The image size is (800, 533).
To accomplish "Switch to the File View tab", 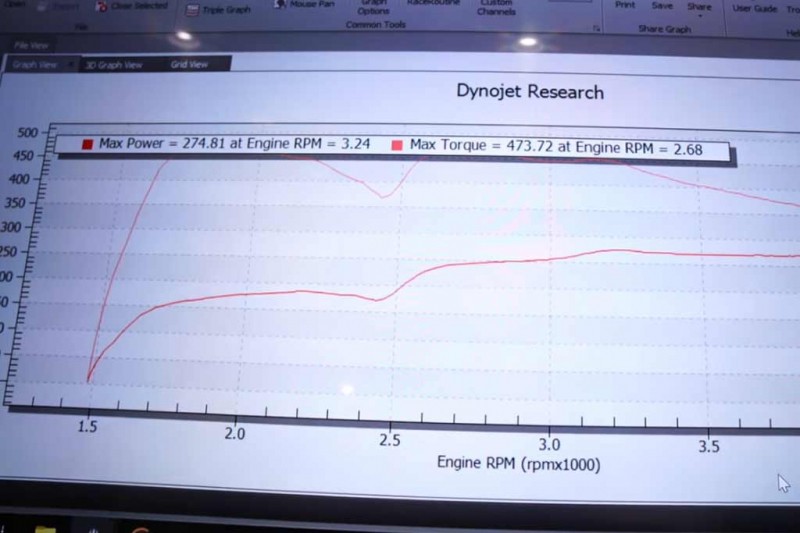I will 31,45.
